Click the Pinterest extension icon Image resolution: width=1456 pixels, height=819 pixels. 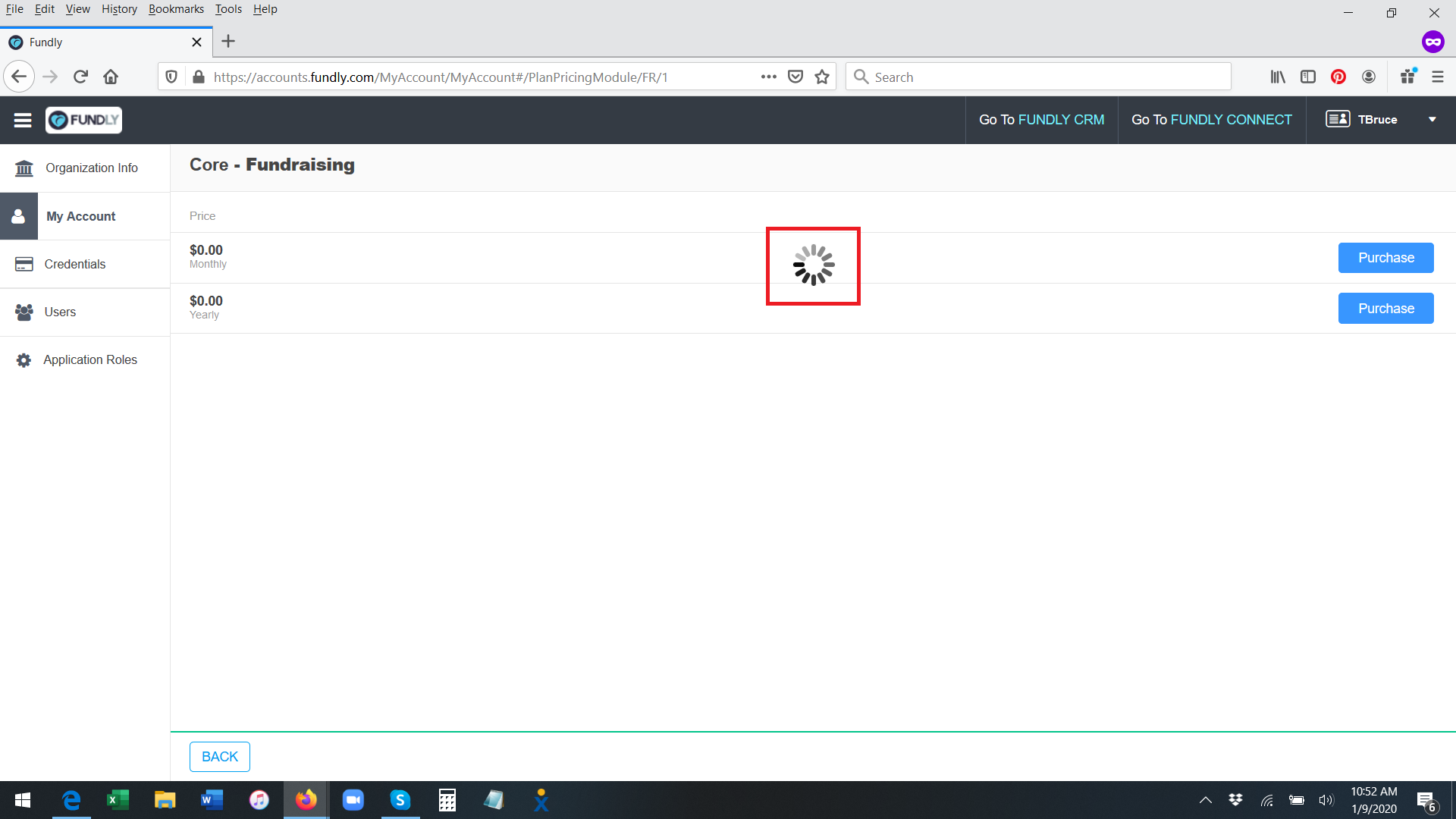[1338, 77]
